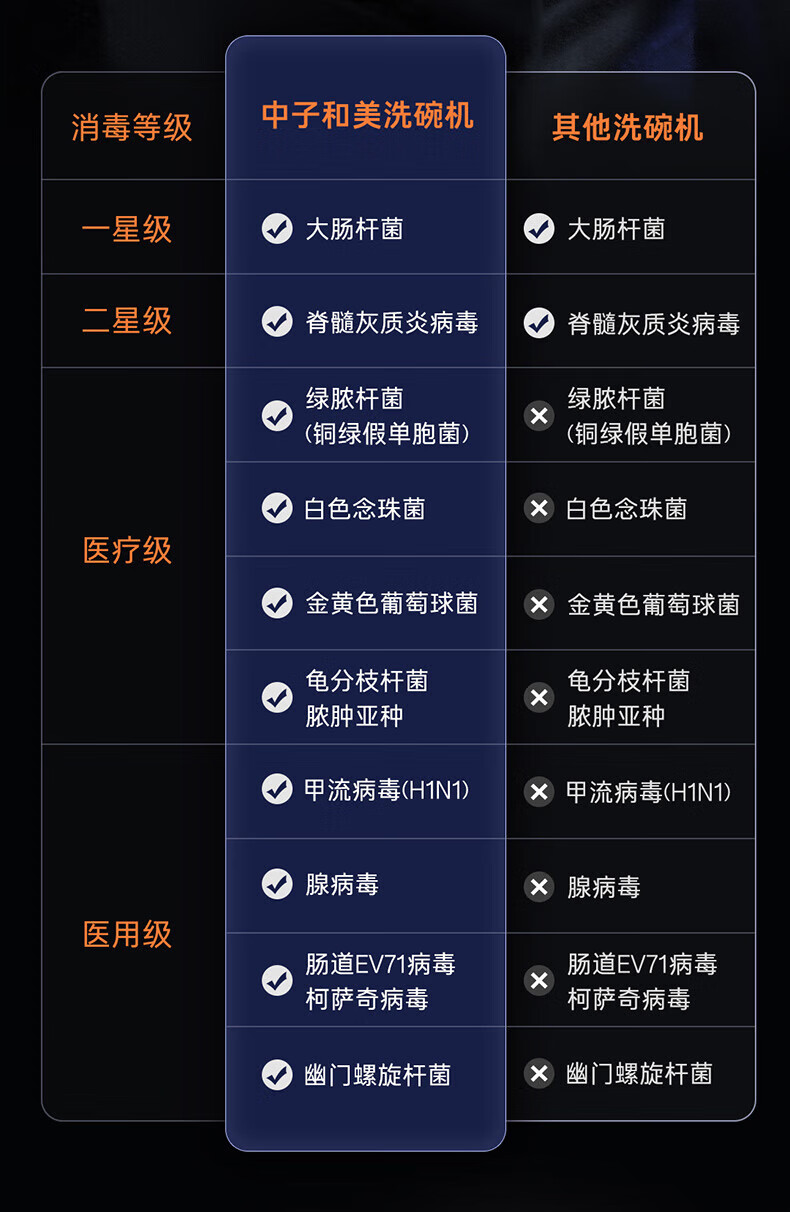Click checkmark next to 脊髓灰质炎病毒 under 其他洗碗机
The image size is (790, 1212).
click(539, 323)
